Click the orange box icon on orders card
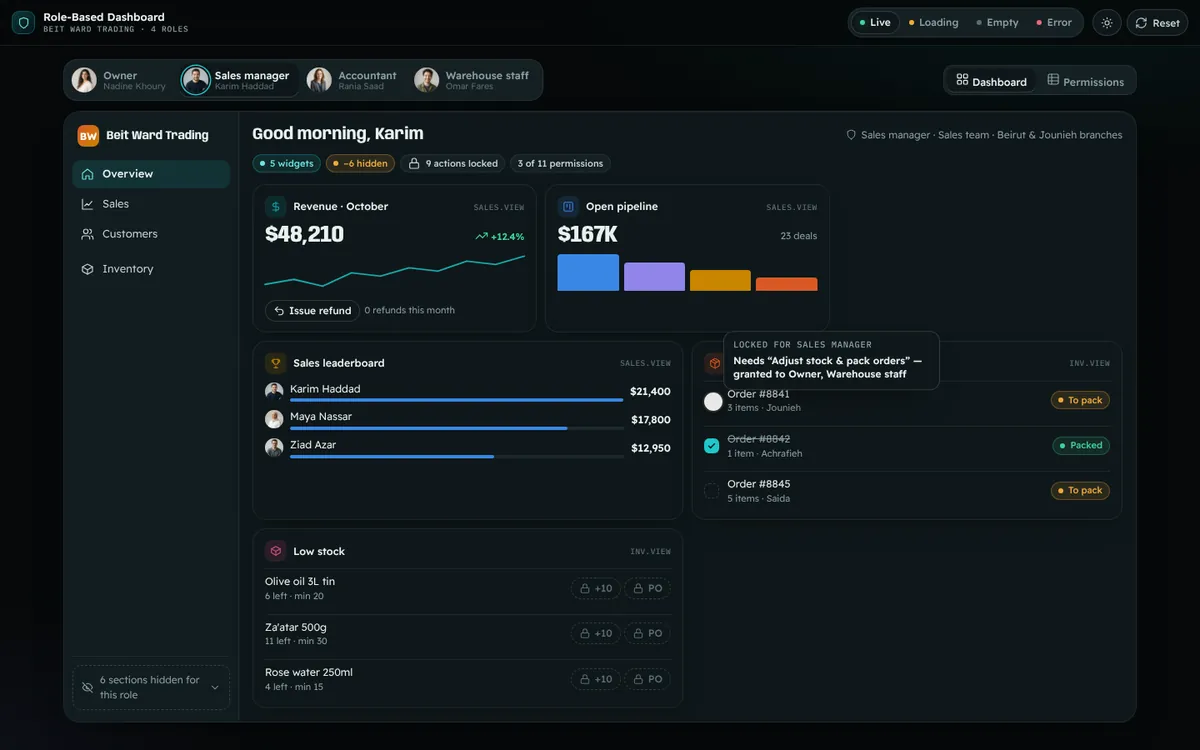This screenshot has width=1200, height=750. point(714,363)
